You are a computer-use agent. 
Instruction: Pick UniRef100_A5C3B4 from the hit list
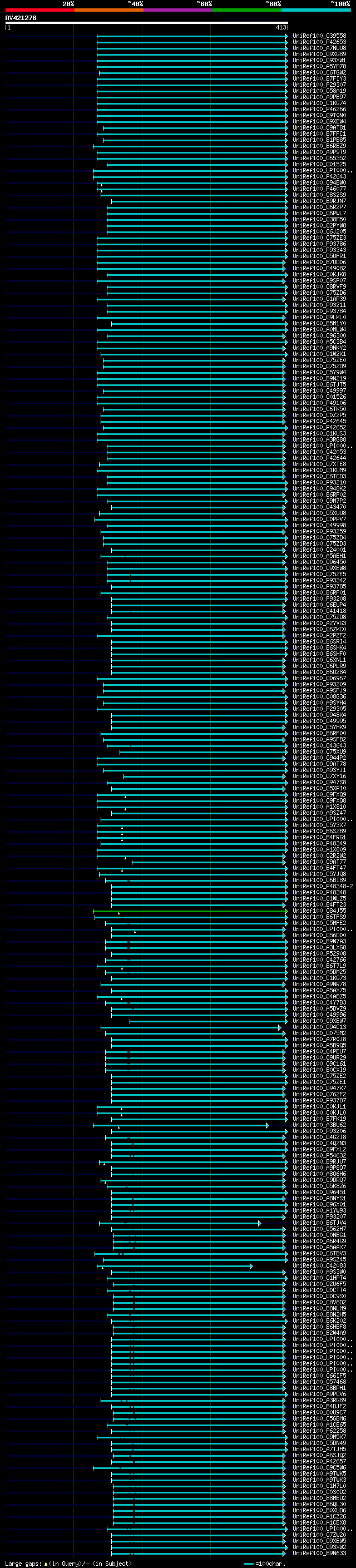319,342
